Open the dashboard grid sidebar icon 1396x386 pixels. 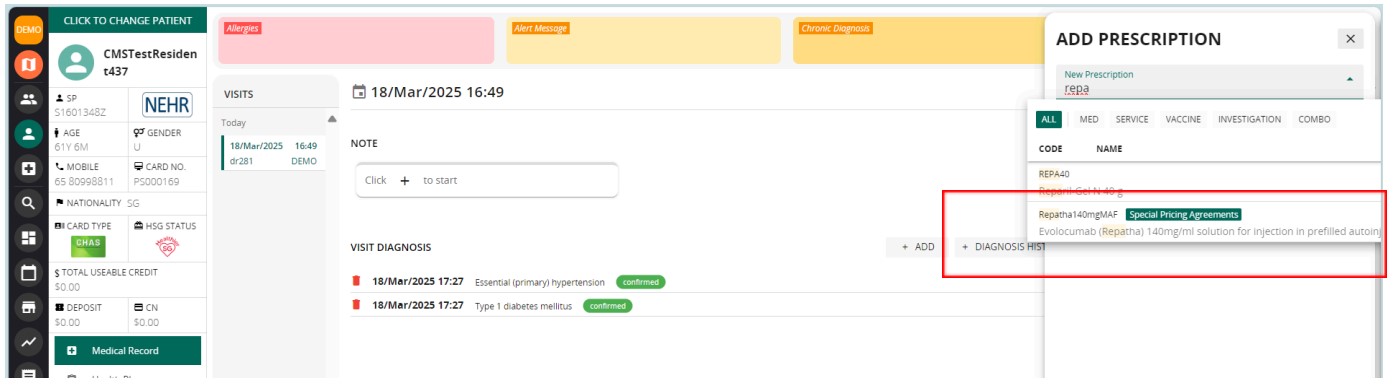[x=28, y=238]
